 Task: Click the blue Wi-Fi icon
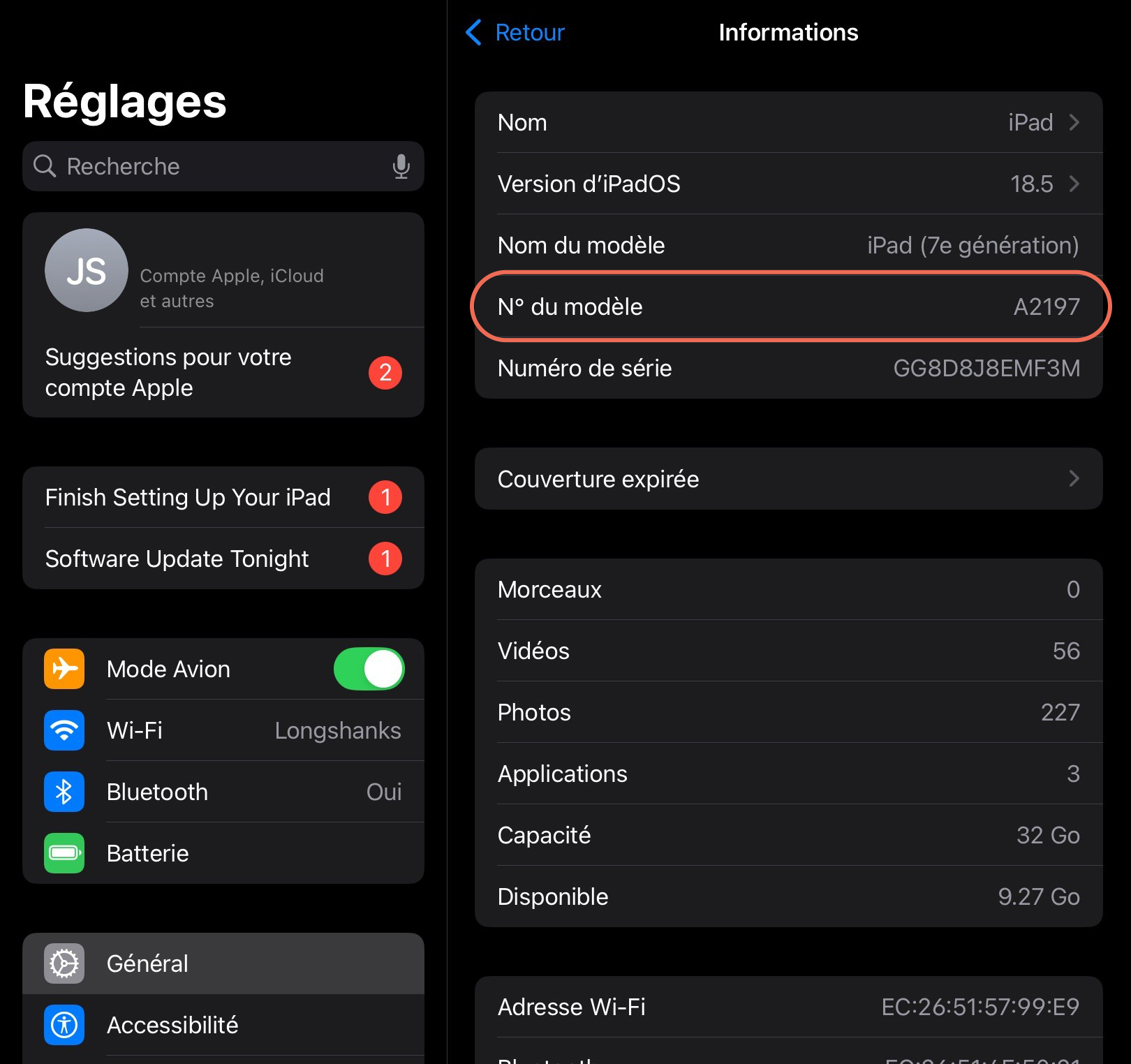64,730
